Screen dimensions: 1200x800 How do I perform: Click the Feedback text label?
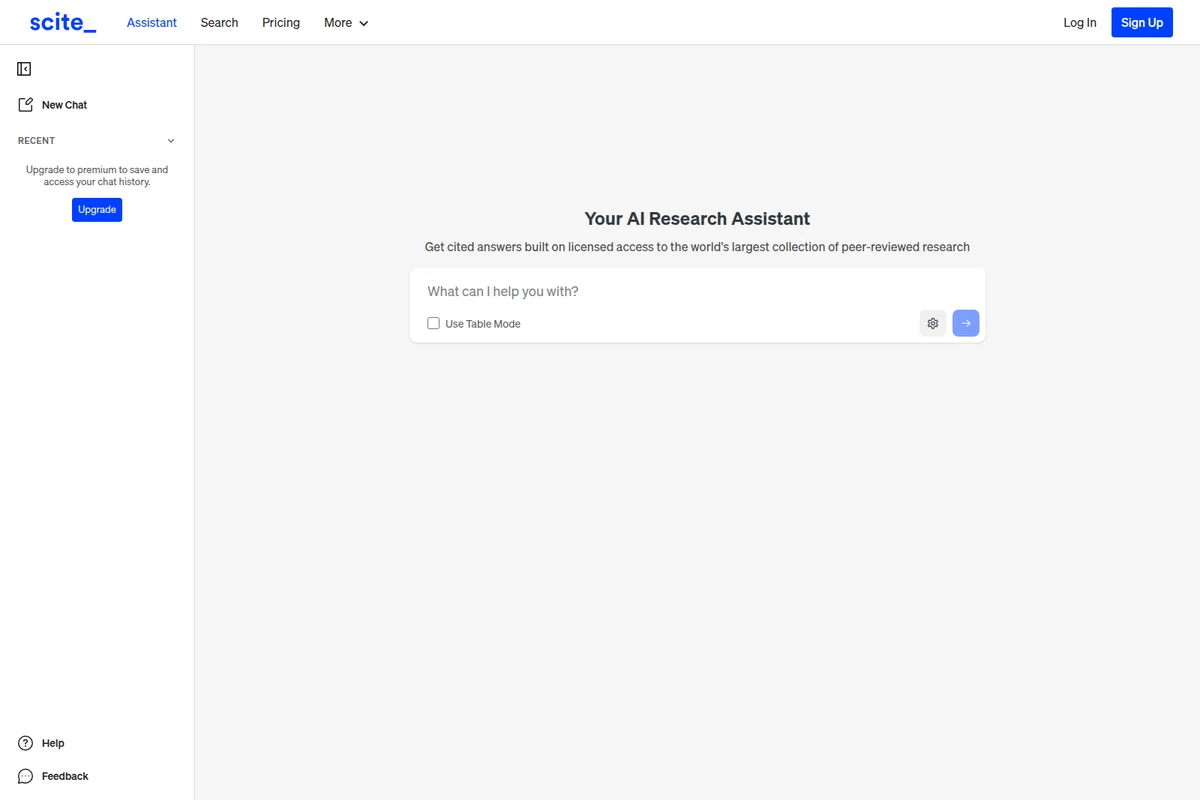tap(66, 776)
